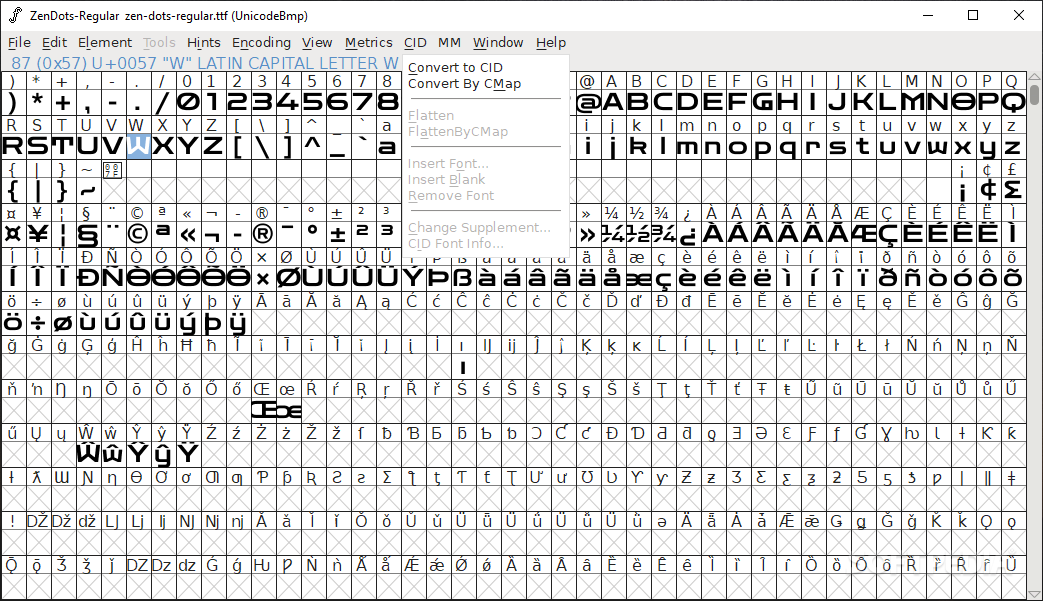The width and height of the screenshot is (1043, 601).
Task: Select the lowercase k glyph cell
Action: 638,146
